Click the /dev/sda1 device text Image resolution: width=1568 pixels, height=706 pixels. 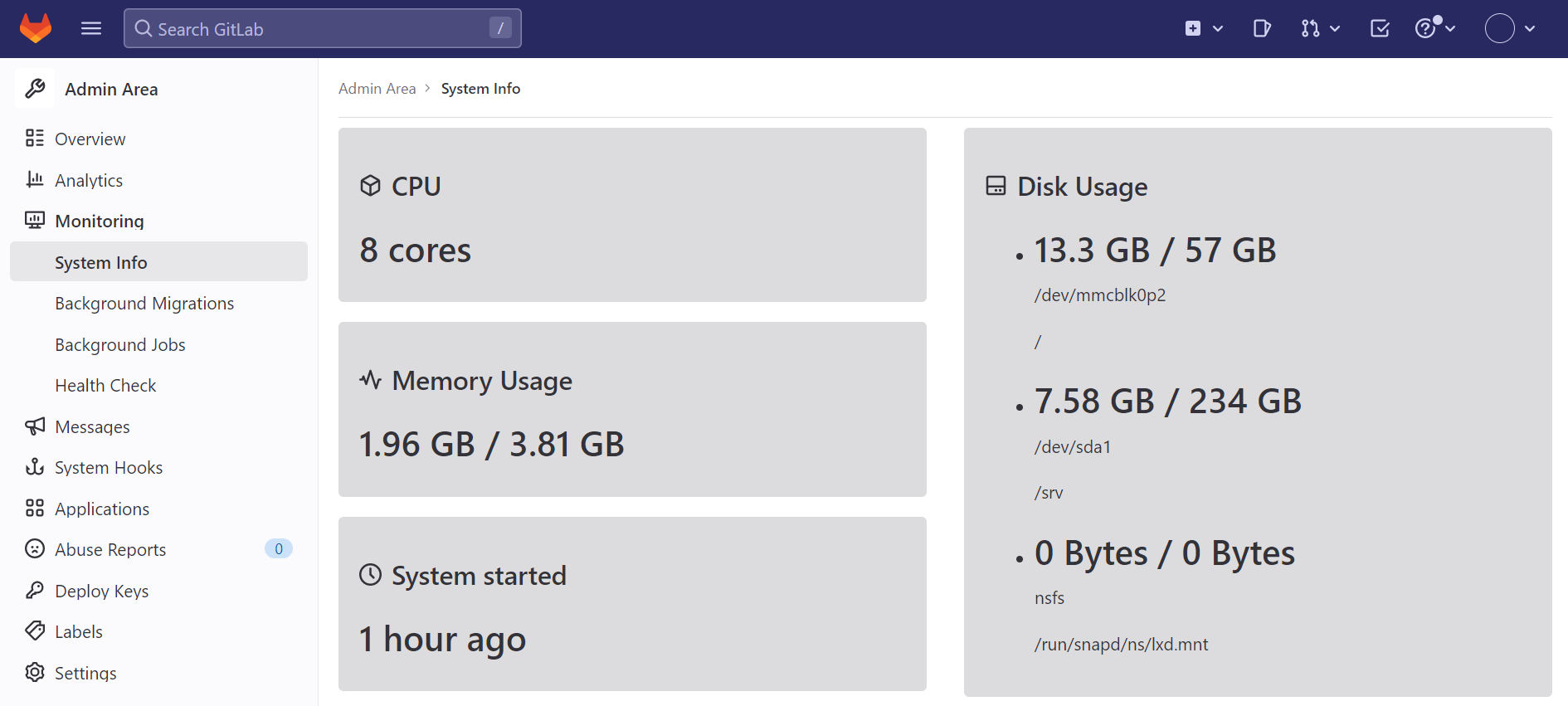click(1073, 447)
